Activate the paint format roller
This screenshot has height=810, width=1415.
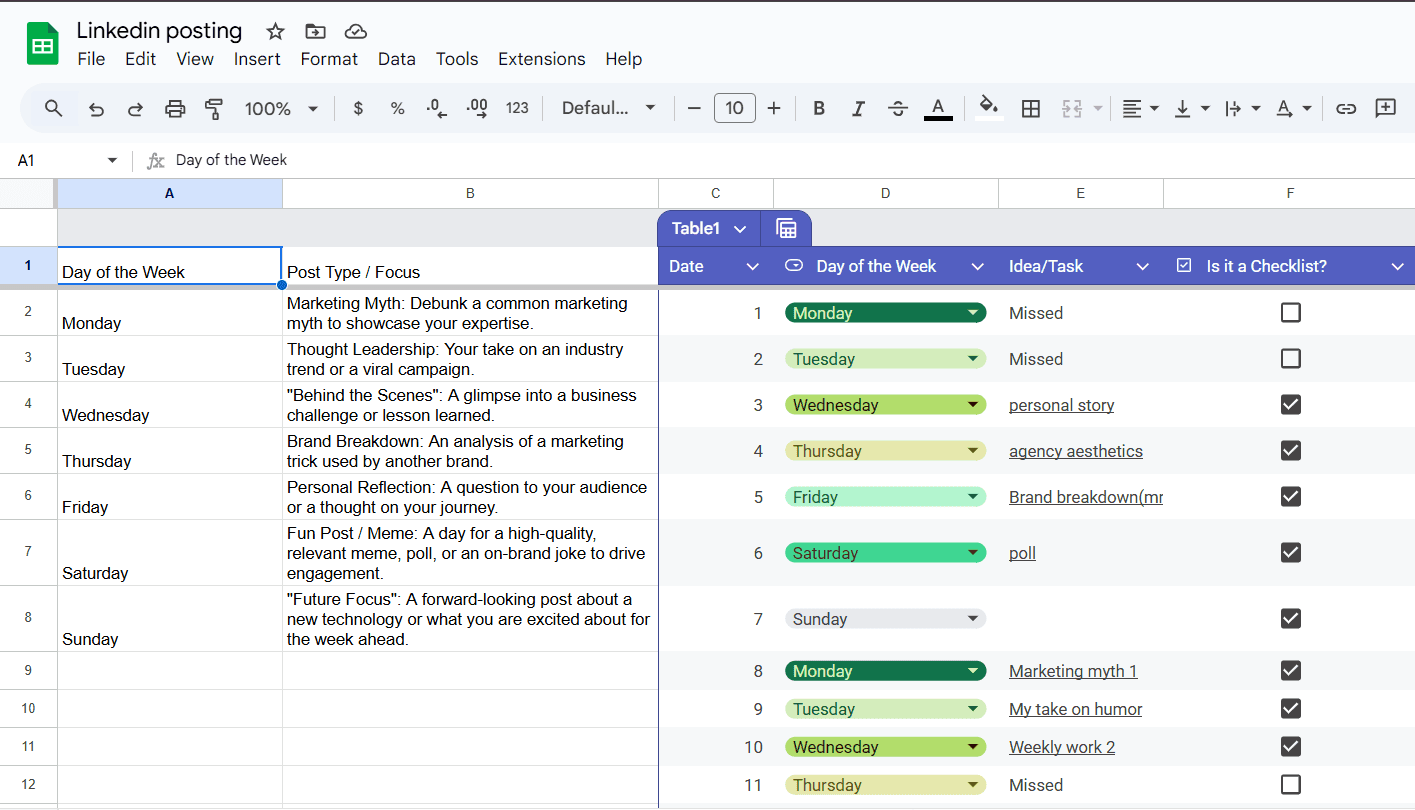(x=213, y=108)
